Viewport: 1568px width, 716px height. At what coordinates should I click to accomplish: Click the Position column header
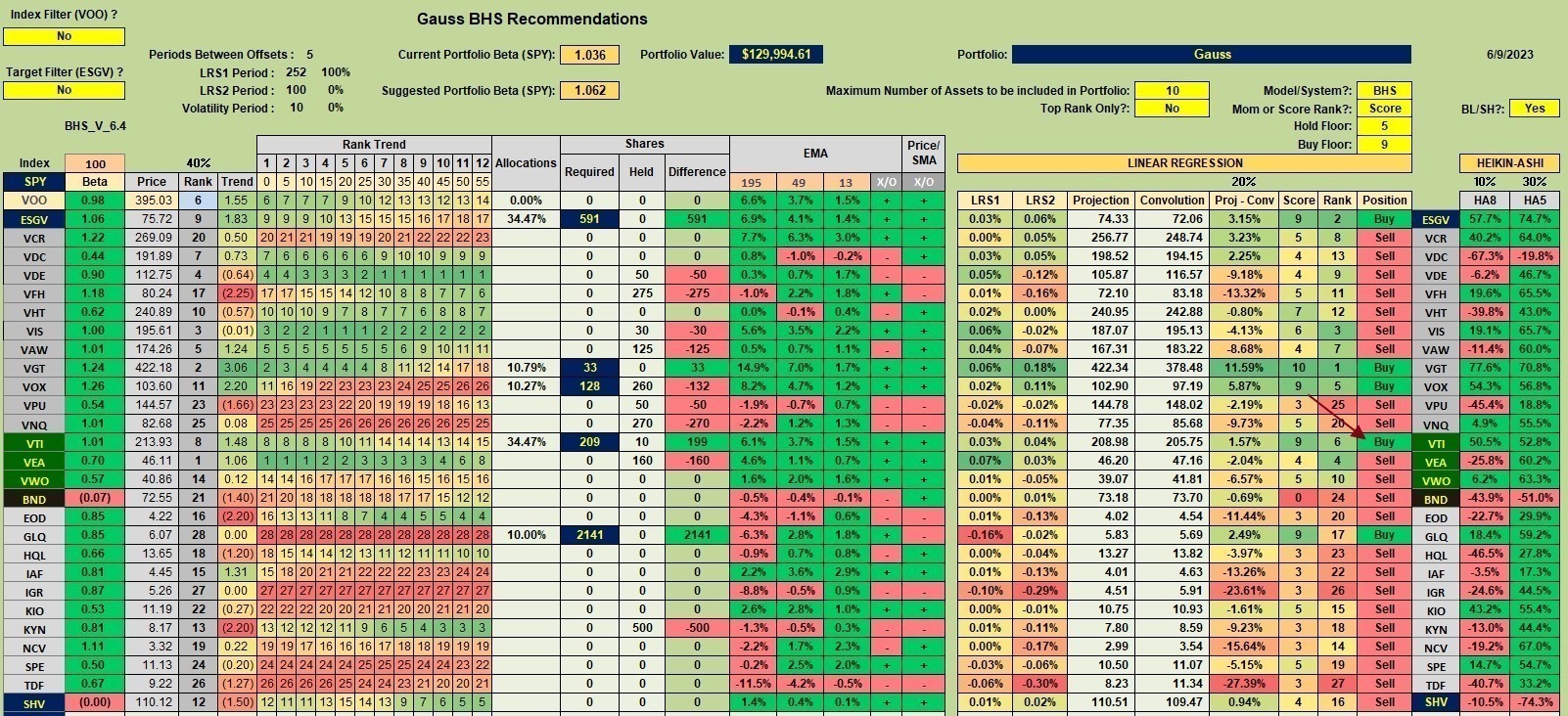(x=1384, y=201)
